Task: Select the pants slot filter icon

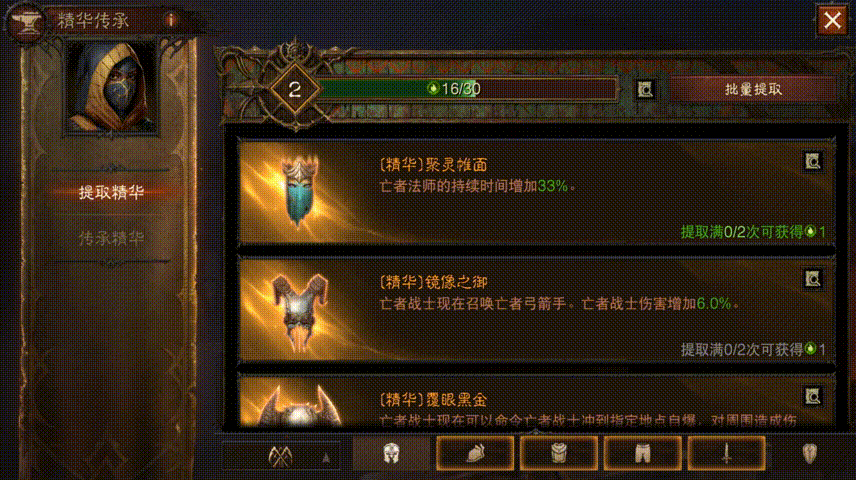Action: [x=643, y=453]
